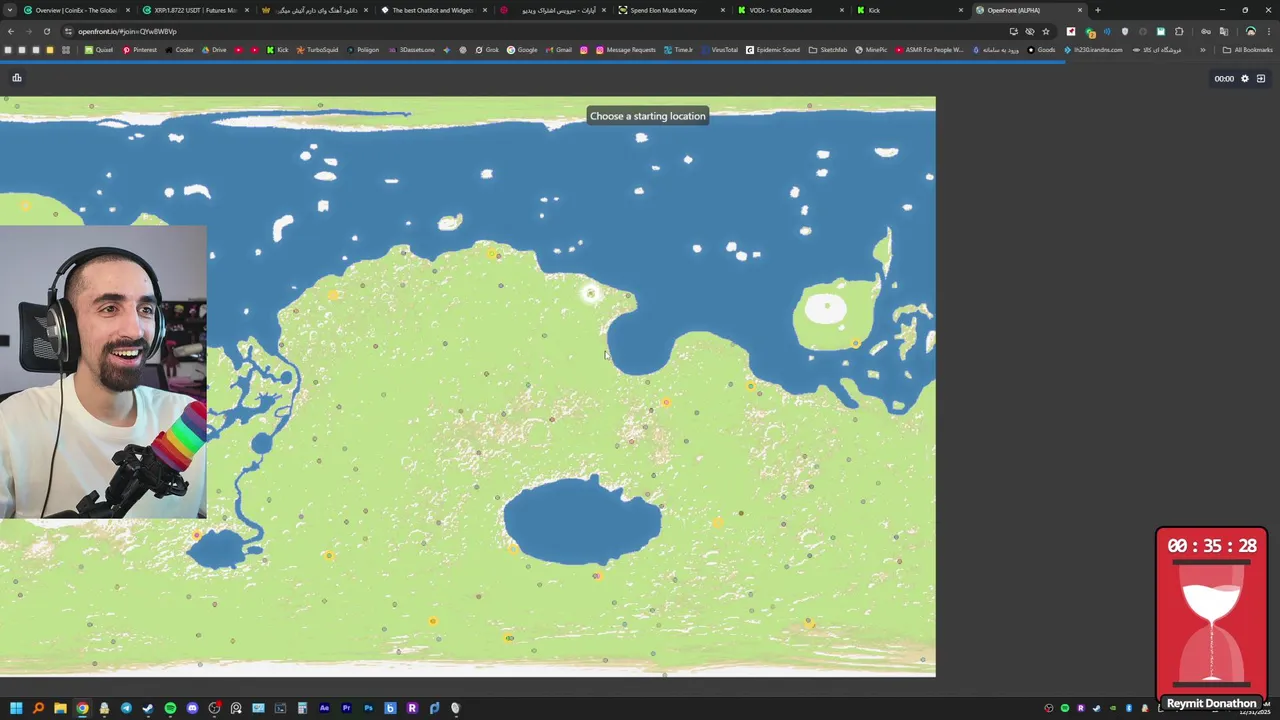Click the 'Choose a starting location' banner

(x=647, y=116)
